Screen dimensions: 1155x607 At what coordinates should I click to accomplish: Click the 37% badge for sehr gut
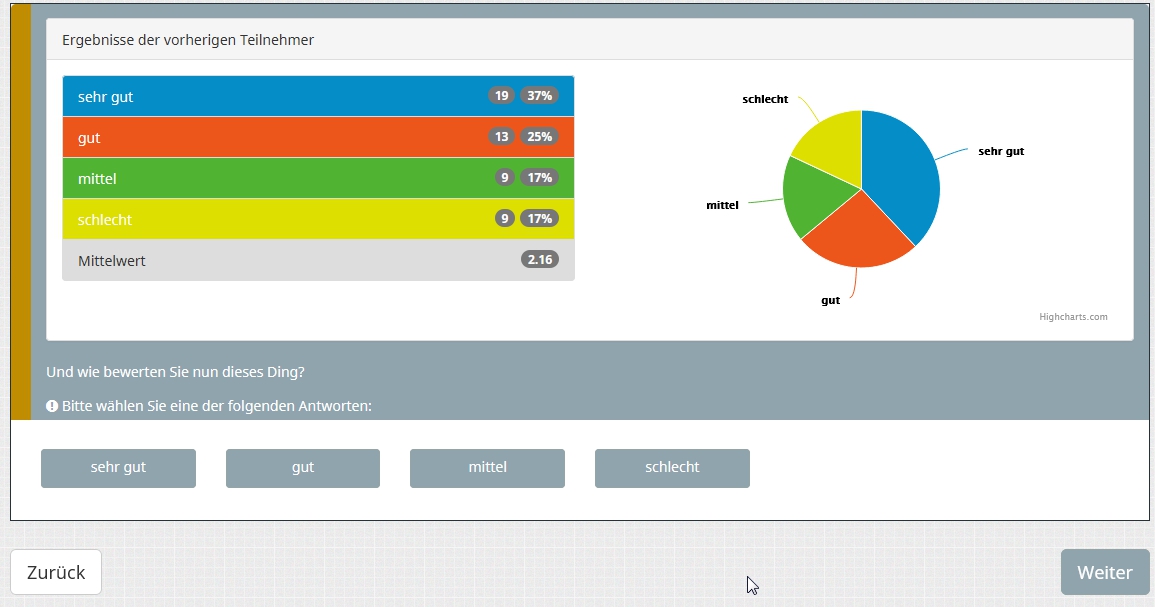click(539, 96)
